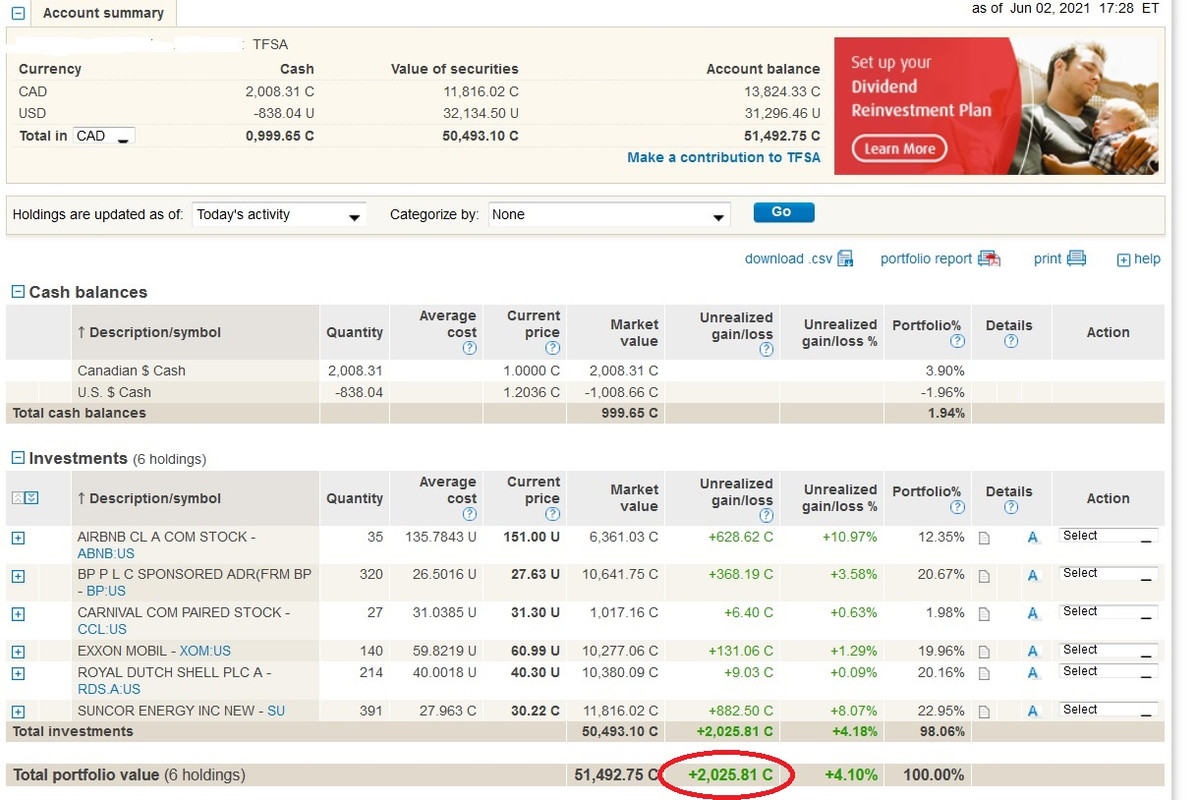Open the CCL:US symbol link
This screenshot has height=800, width=1194.
coord(102,629)
